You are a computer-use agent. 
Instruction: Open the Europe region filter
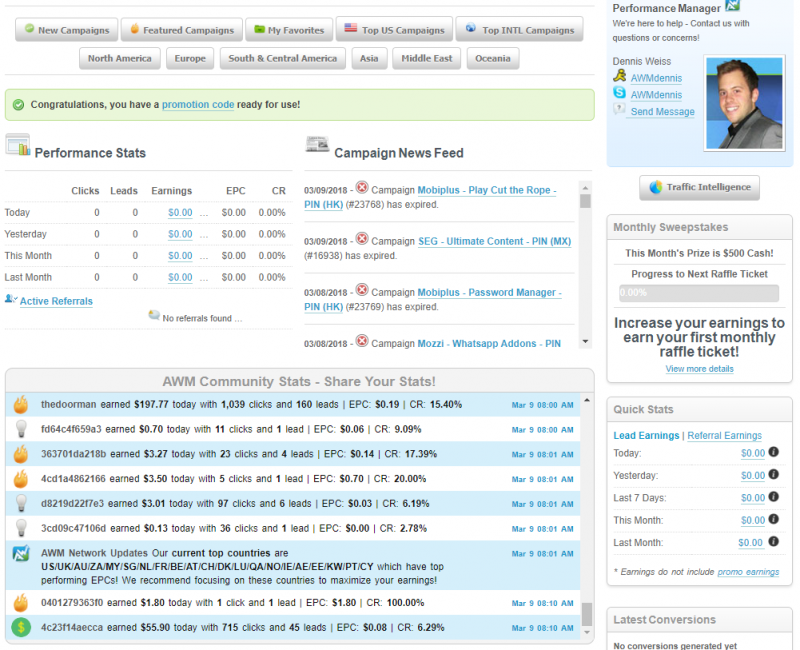coord(190,59)
